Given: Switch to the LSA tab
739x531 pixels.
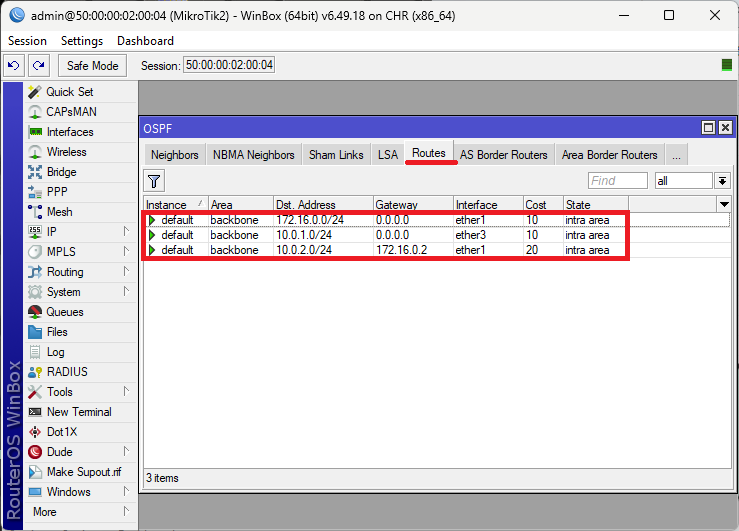Looking at the screenshot, I should 387,155.
